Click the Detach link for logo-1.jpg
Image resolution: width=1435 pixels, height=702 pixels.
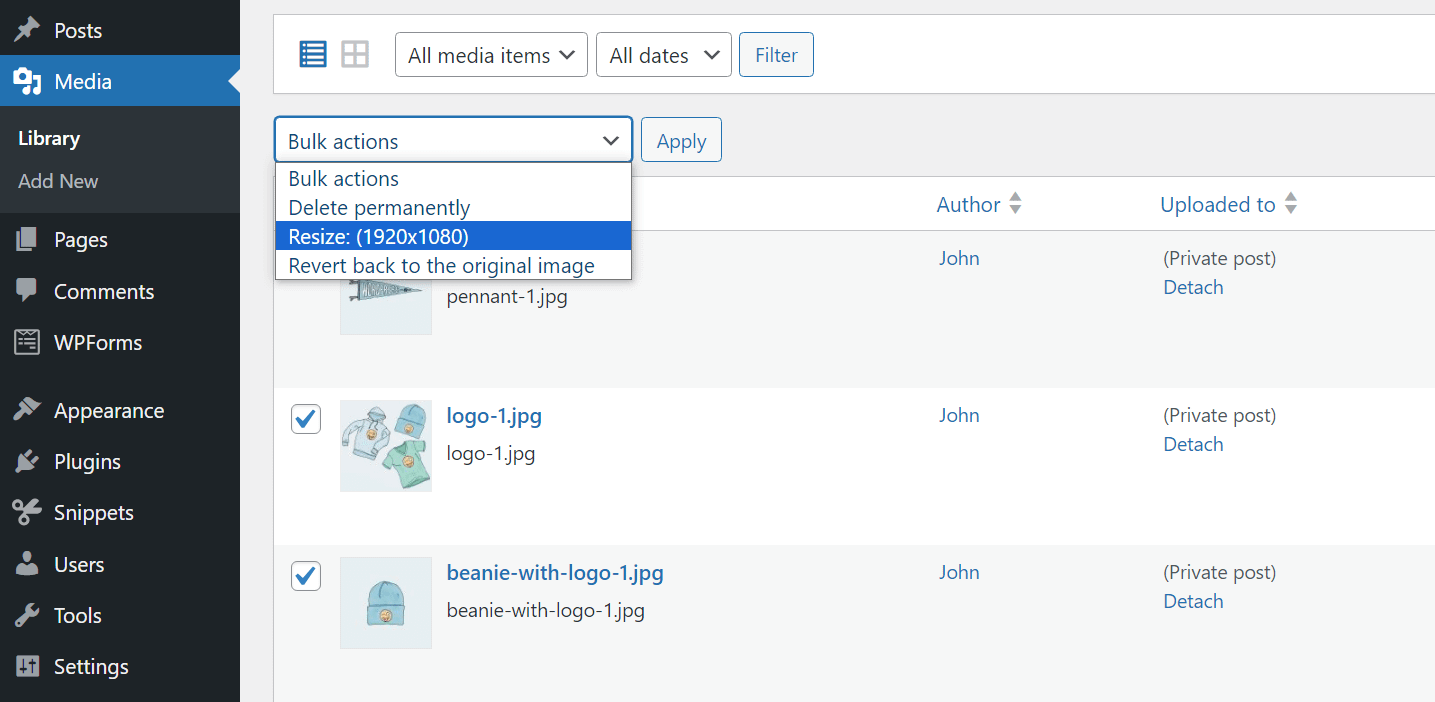click(1193, 443)
